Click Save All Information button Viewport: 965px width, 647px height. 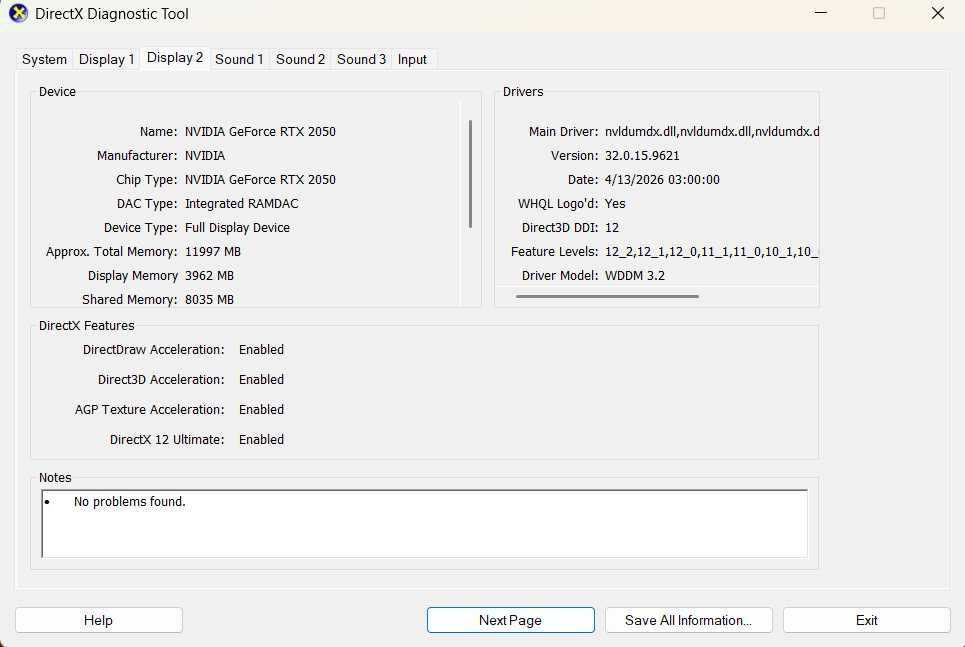coord(689,620)
